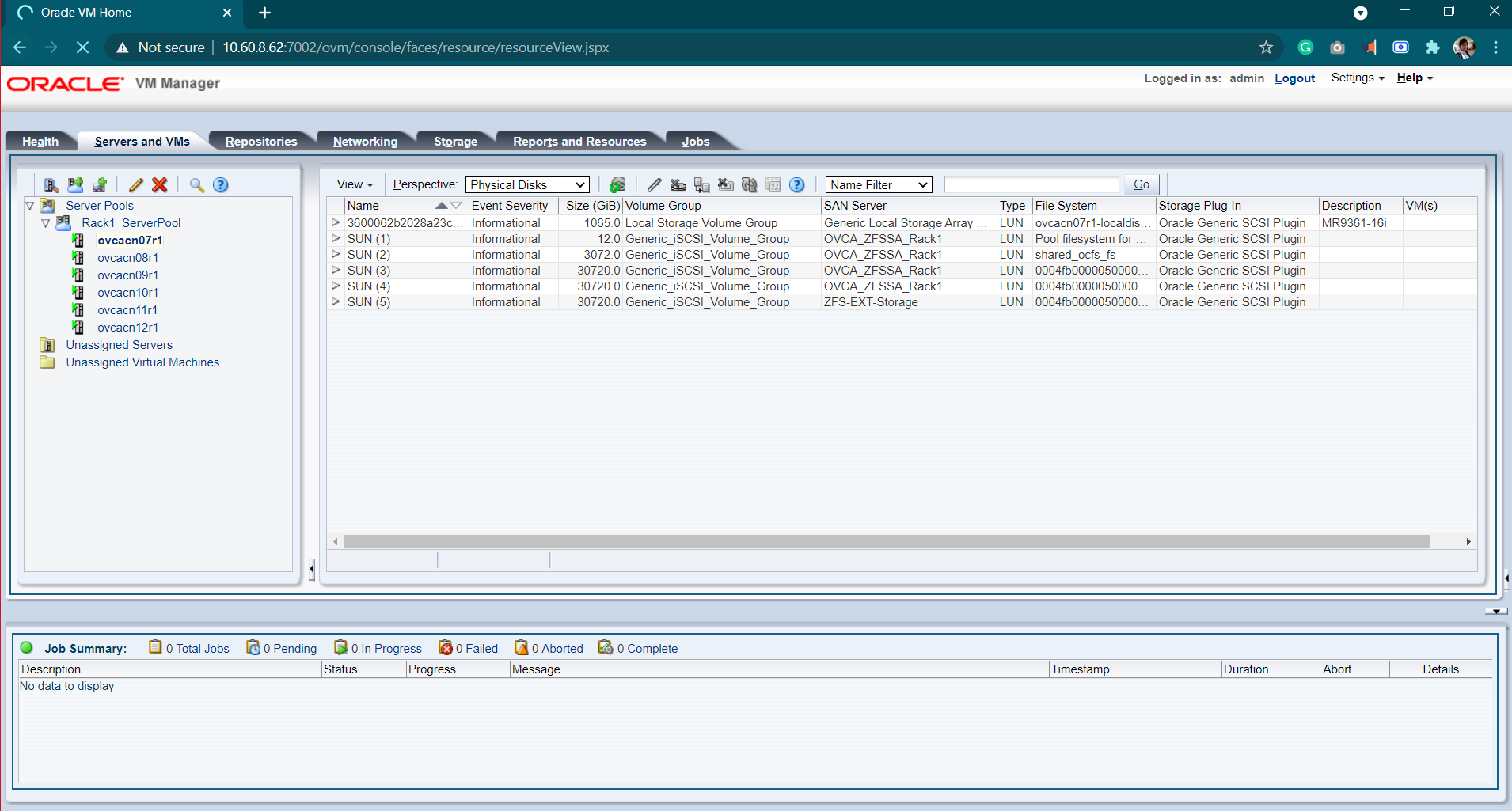The height and width of the screenshot is (811, 1512).
Task: Click the table horizontal scrollbar
Action: [887, 541]
